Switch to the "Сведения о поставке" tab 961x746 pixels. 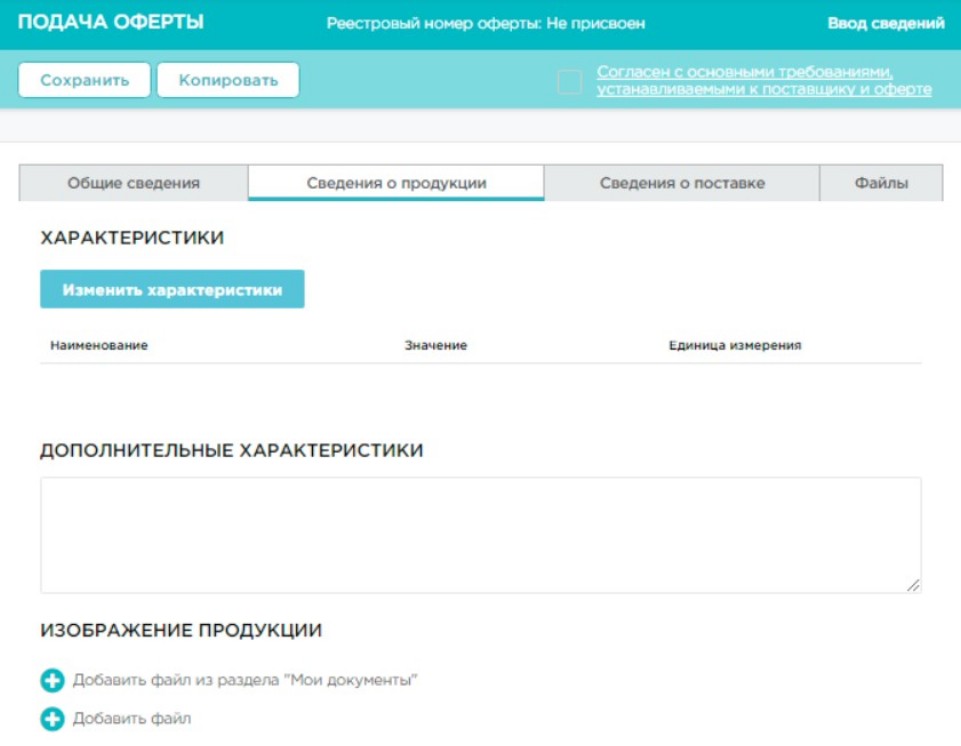pyautogui.click(x=682, y=183)
